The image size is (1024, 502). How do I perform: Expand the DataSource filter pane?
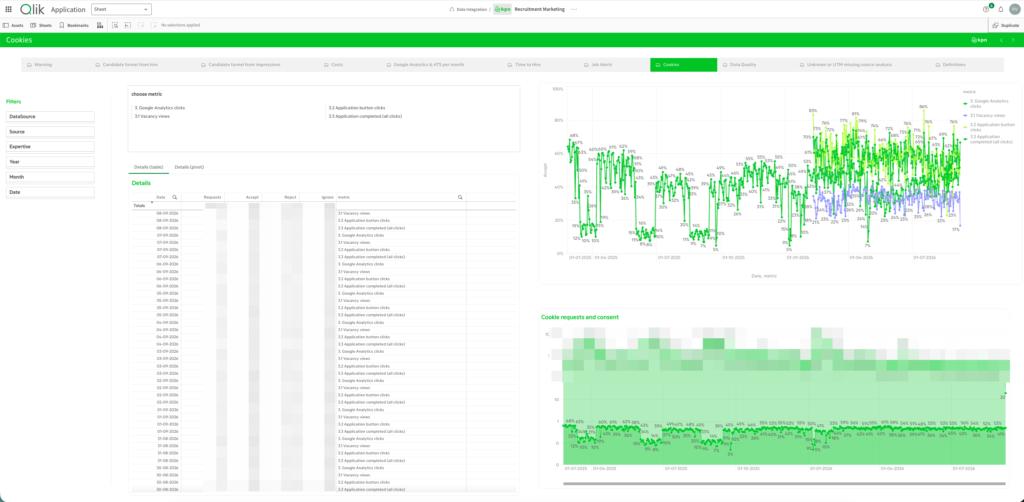(50, 116)
